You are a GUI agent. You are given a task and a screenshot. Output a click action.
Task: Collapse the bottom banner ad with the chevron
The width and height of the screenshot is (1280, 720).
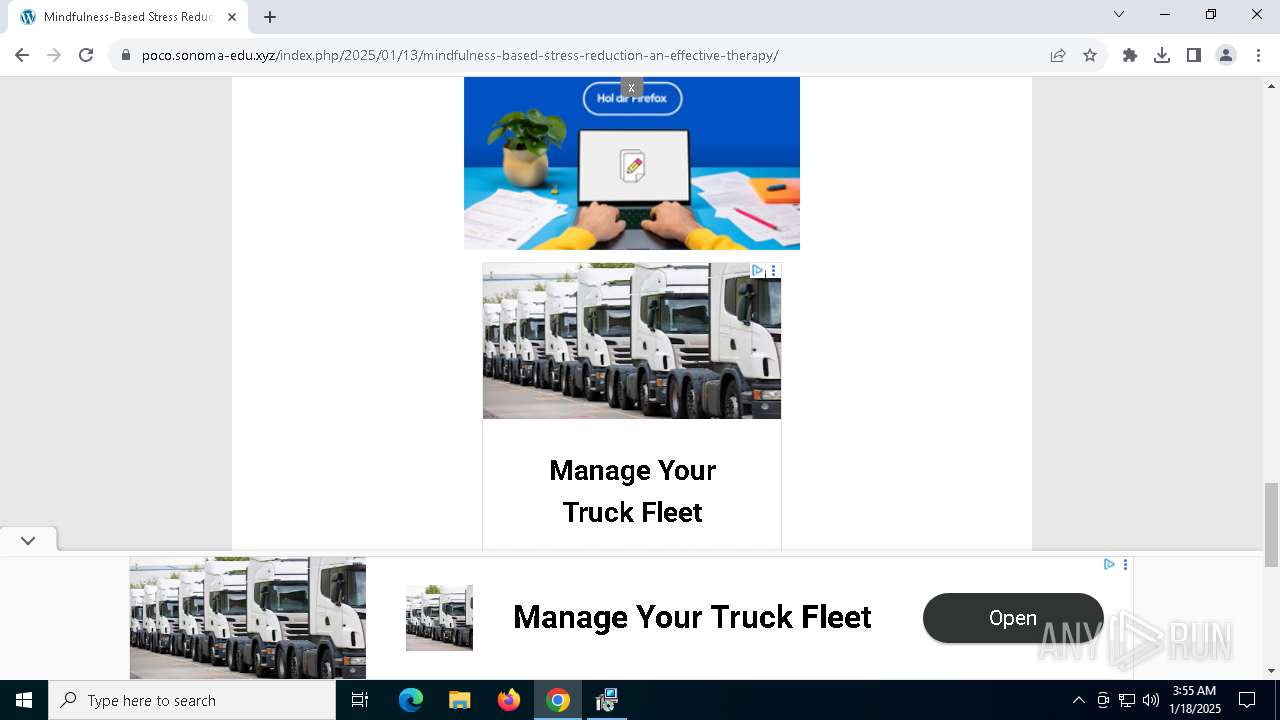coord(28,540)
